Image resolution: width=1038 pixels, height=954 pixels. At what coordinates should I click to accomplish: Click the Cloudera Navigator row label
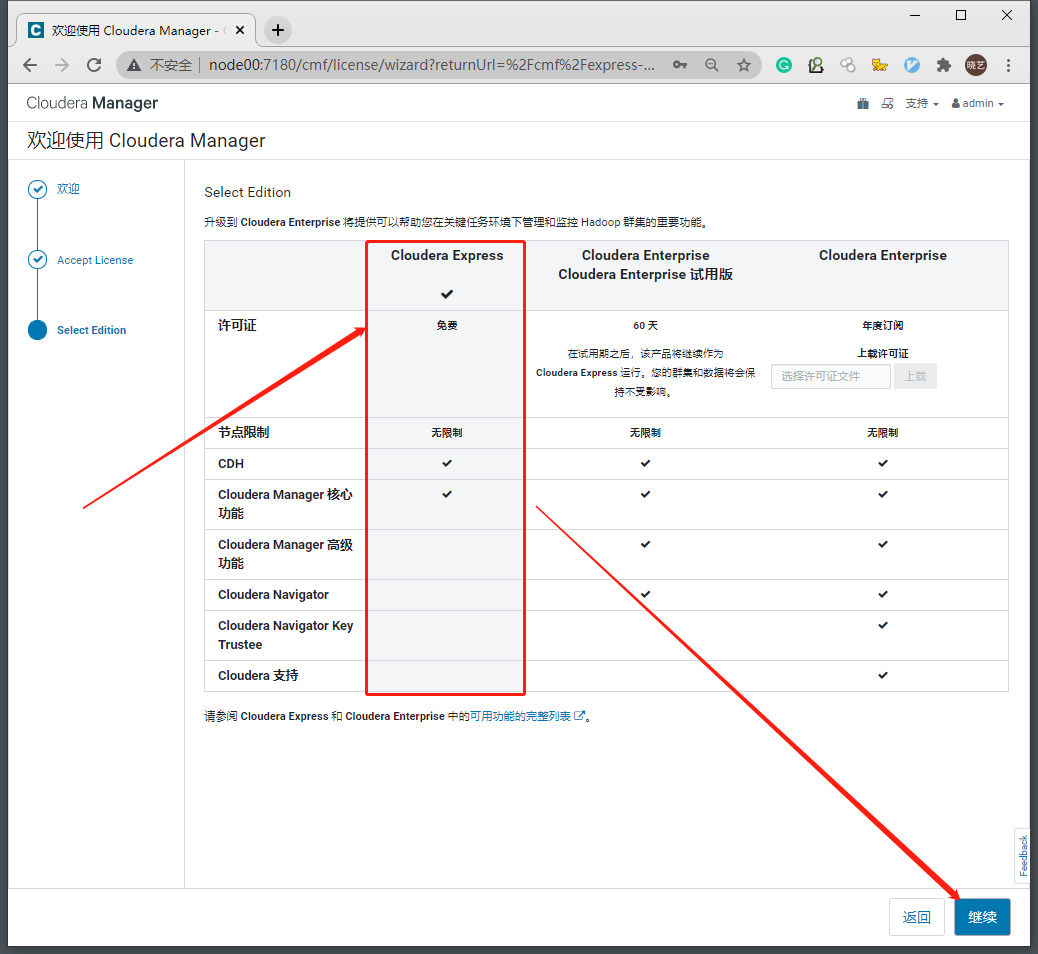(273, 595)
